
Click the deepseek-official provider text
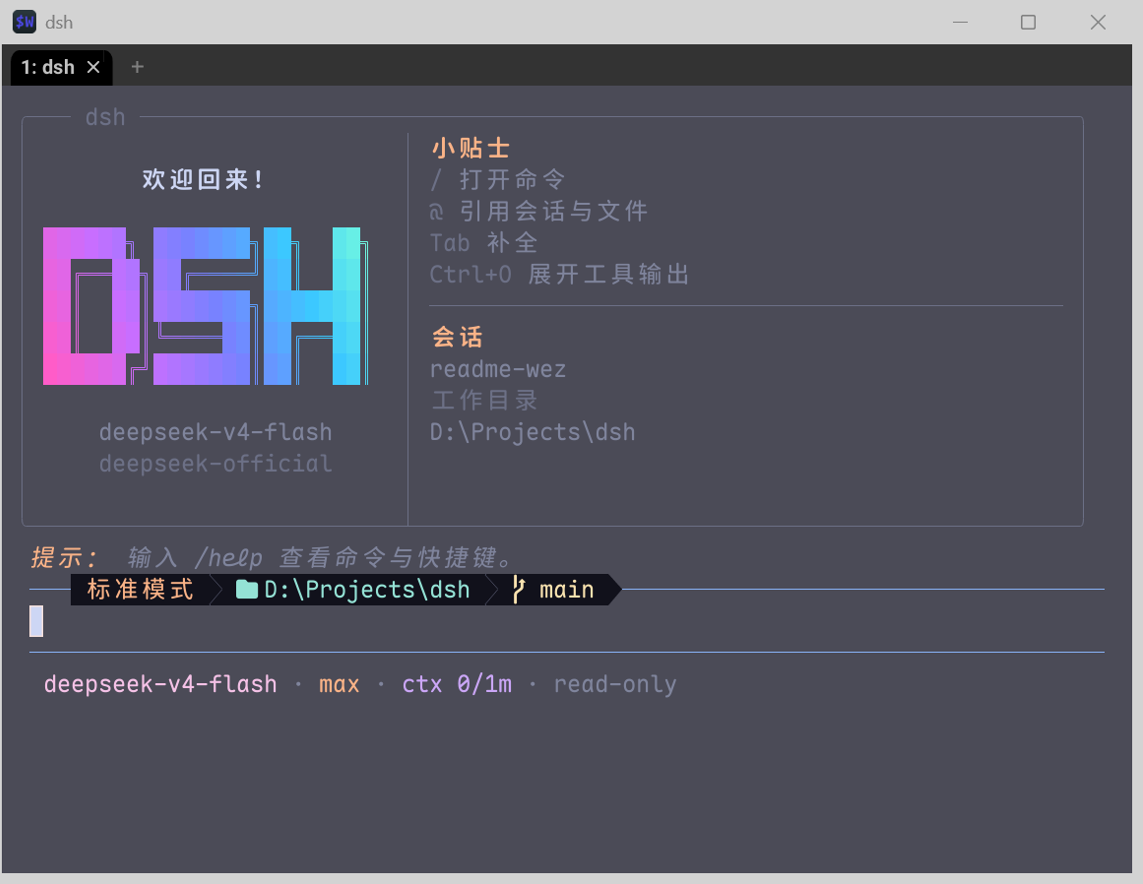pyautogui.click(x=216, y=463)
